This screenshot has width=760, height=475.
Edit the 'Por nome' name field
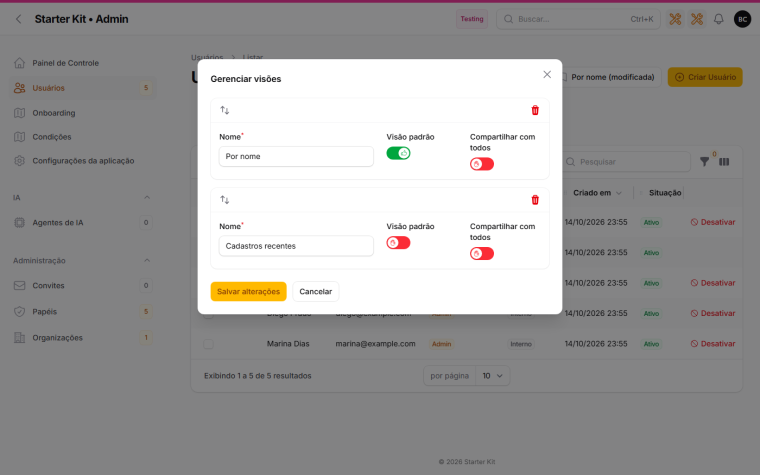pos(296,157)
